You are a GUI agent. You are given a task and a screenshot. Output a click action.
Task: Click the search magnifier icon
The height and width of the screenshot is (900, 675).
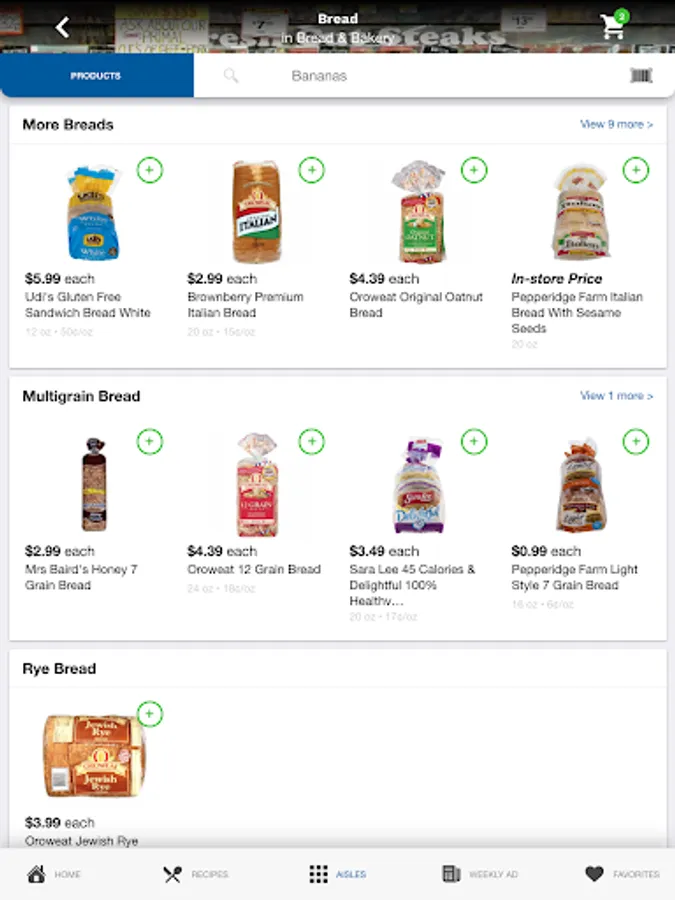click(231, 76)
